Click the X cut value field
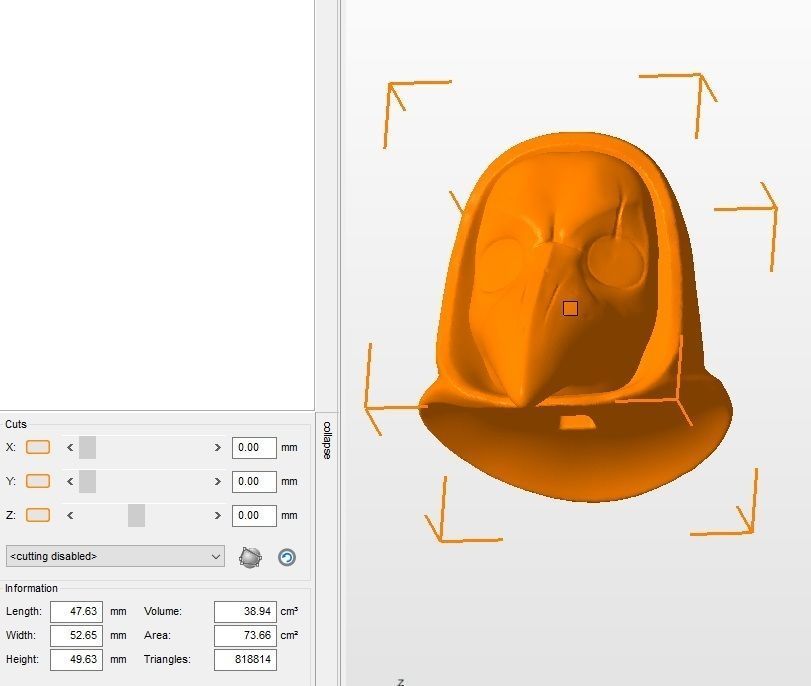The height and width of the screenshot is (686, 811). 254,448
